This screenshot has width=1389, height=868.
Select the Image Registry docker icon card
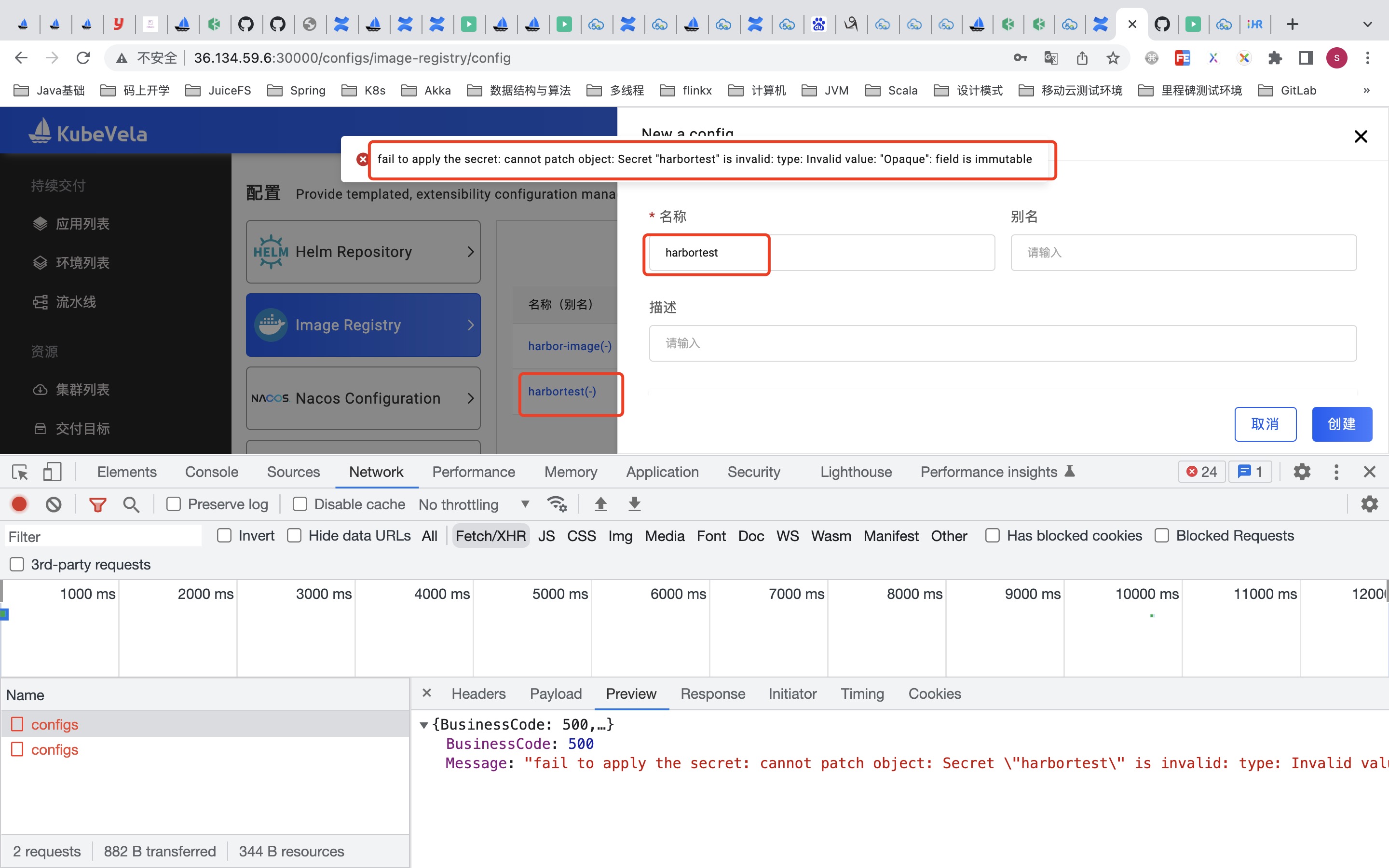(x=271, y=325)
